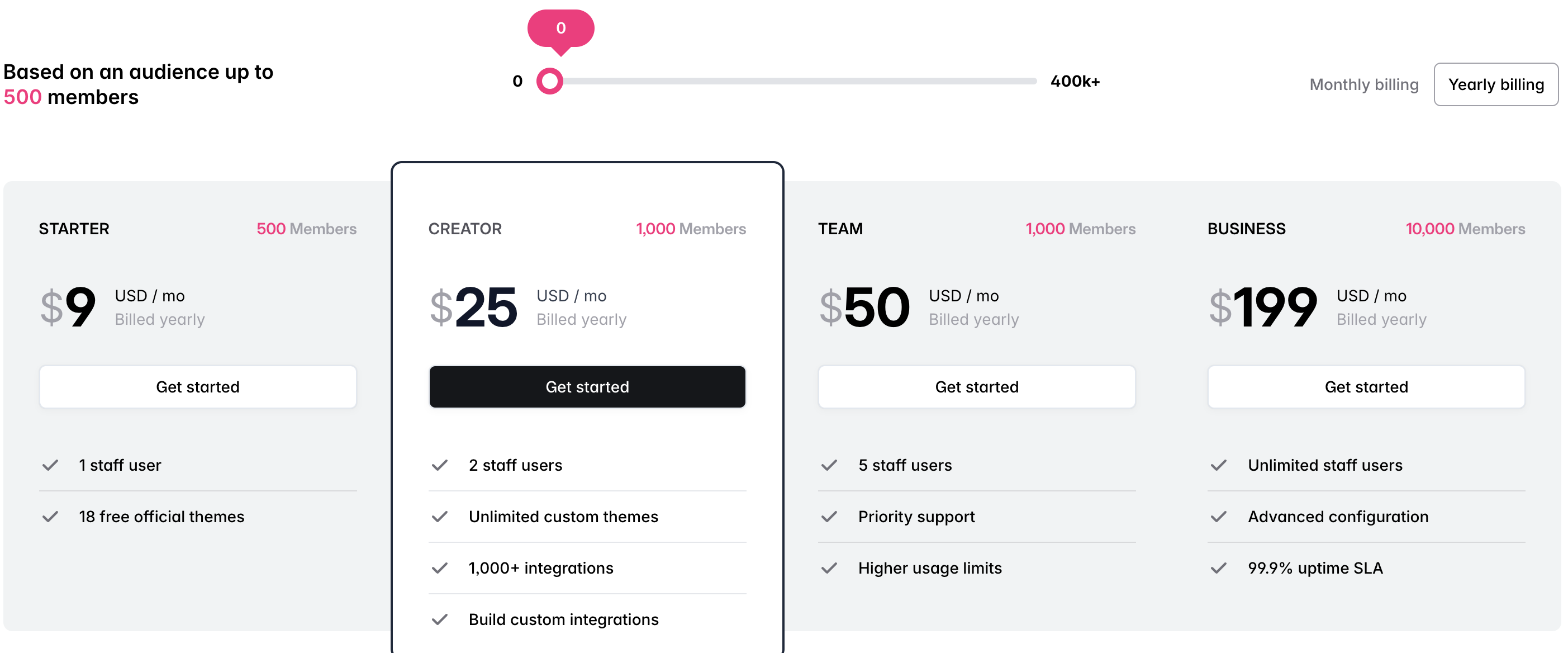
Task: Click checkmark beside Unlimited custom themes
Action: click(440, 517)
